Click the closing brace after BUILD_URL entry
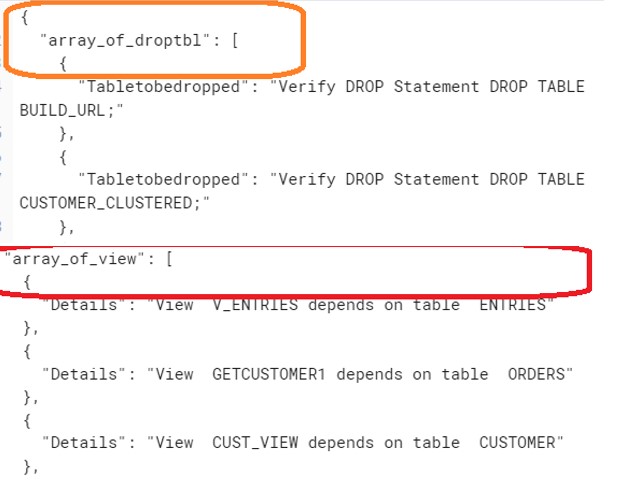 pos(64,134)
